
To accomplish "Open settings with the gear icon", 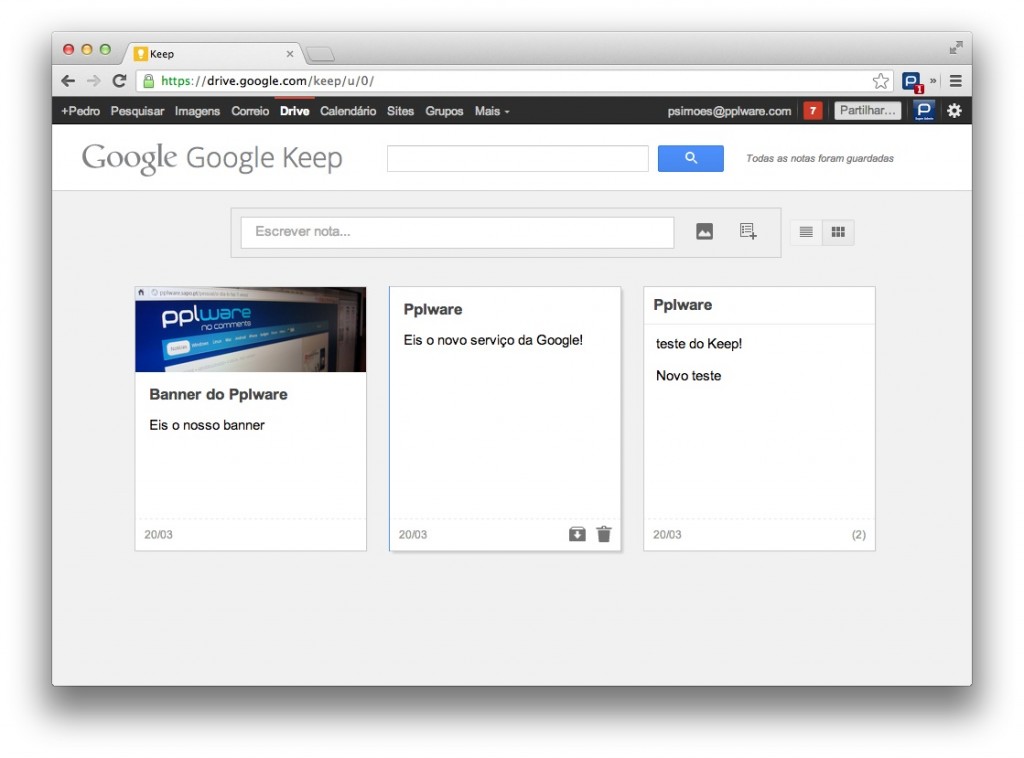I will [x=954, y=110].
